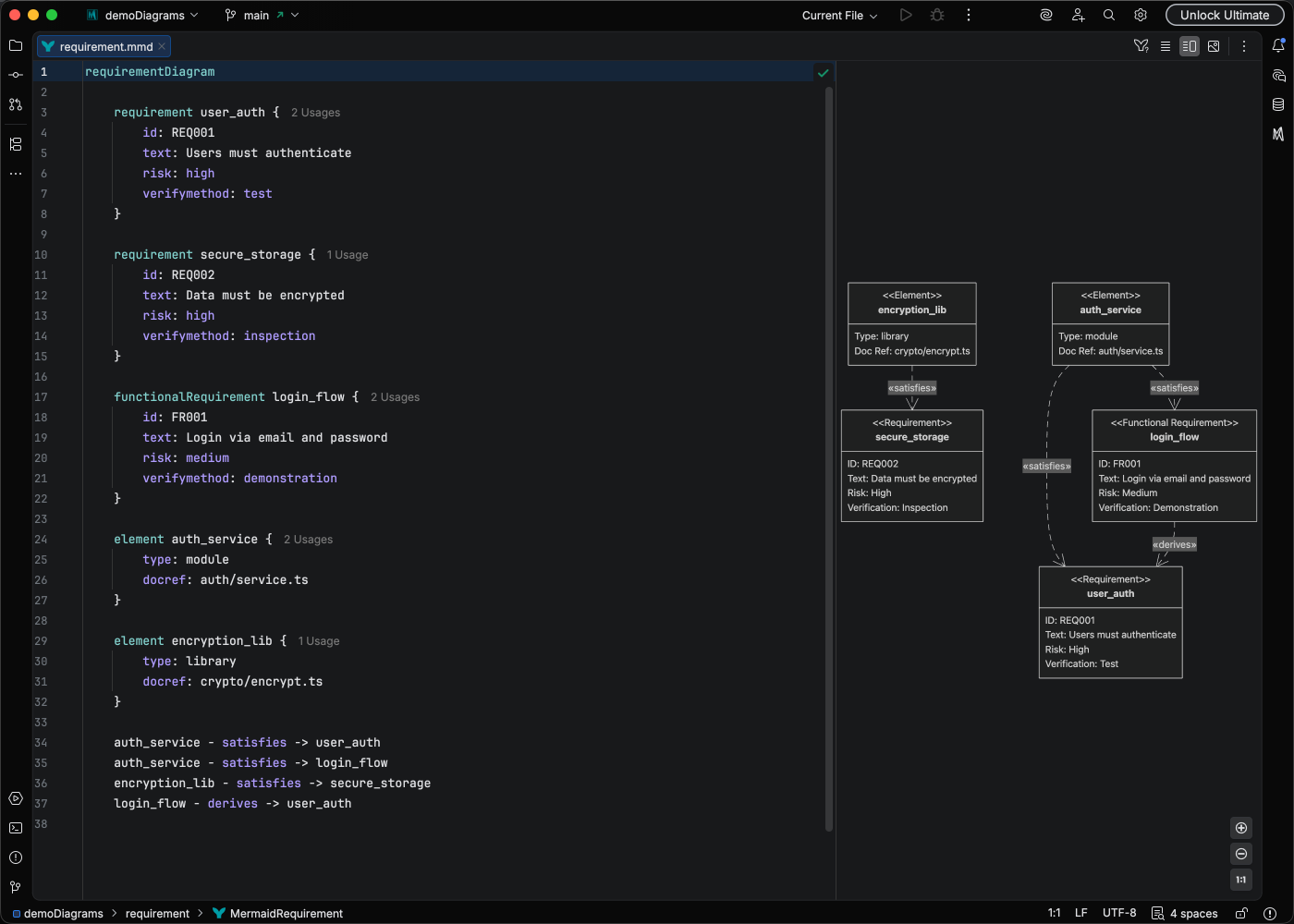Open the Commit tool window
The height and width of the screenshot is (924, 1294).
click(x=16, y=75)
